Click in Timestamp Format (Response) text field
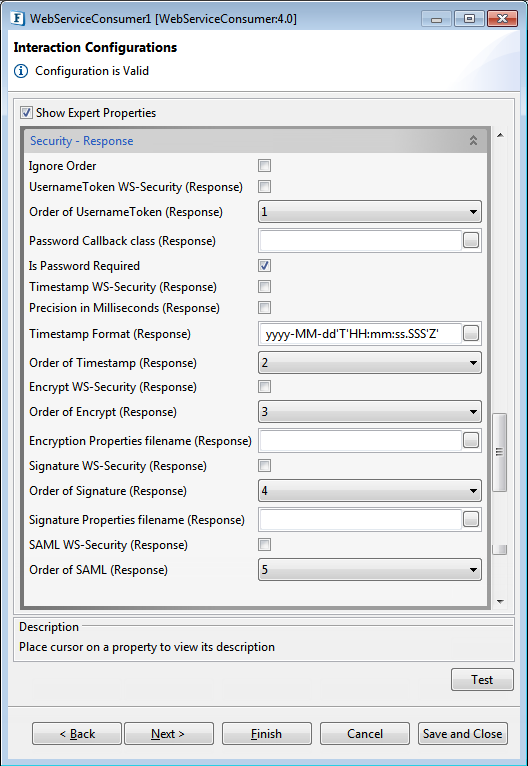528x766 pixels. coord(360,334)
